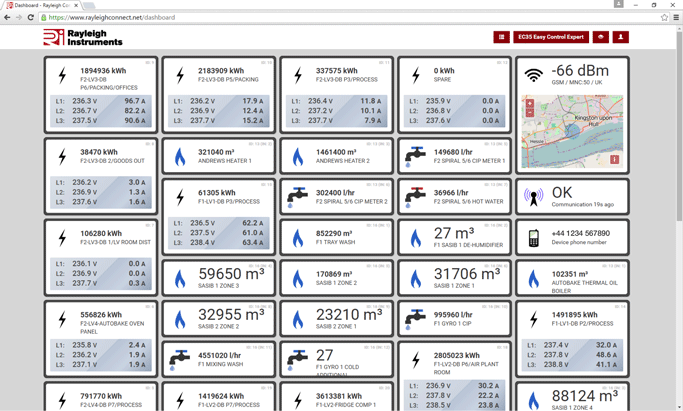Image resolution: width=683 pixels, height=411 pixels.
Task: Click the 3613381 kWh reading
Action: (339, 396)
